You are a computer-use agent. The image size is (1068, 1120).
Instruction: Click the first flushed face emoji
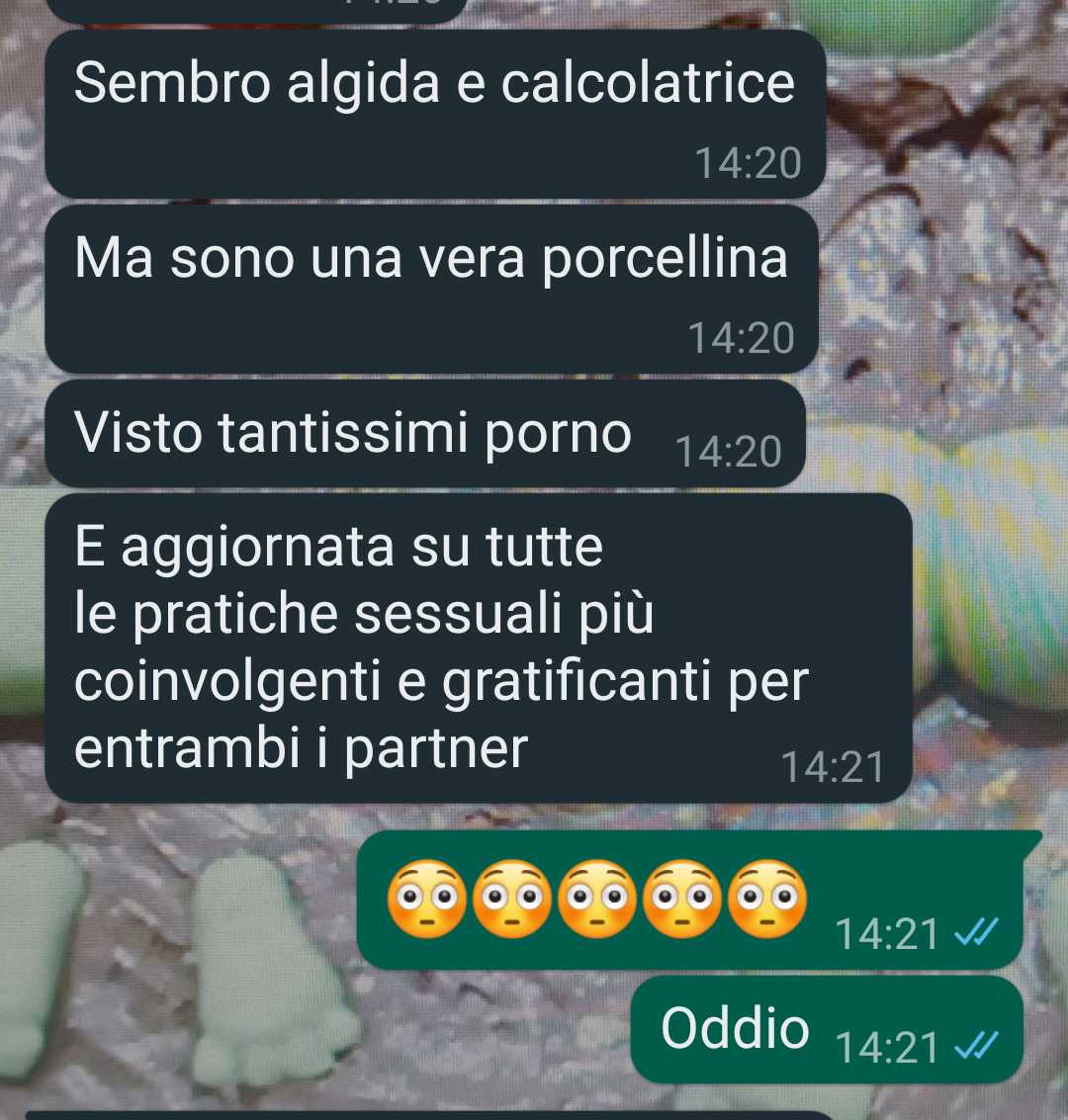click(426, 900)
